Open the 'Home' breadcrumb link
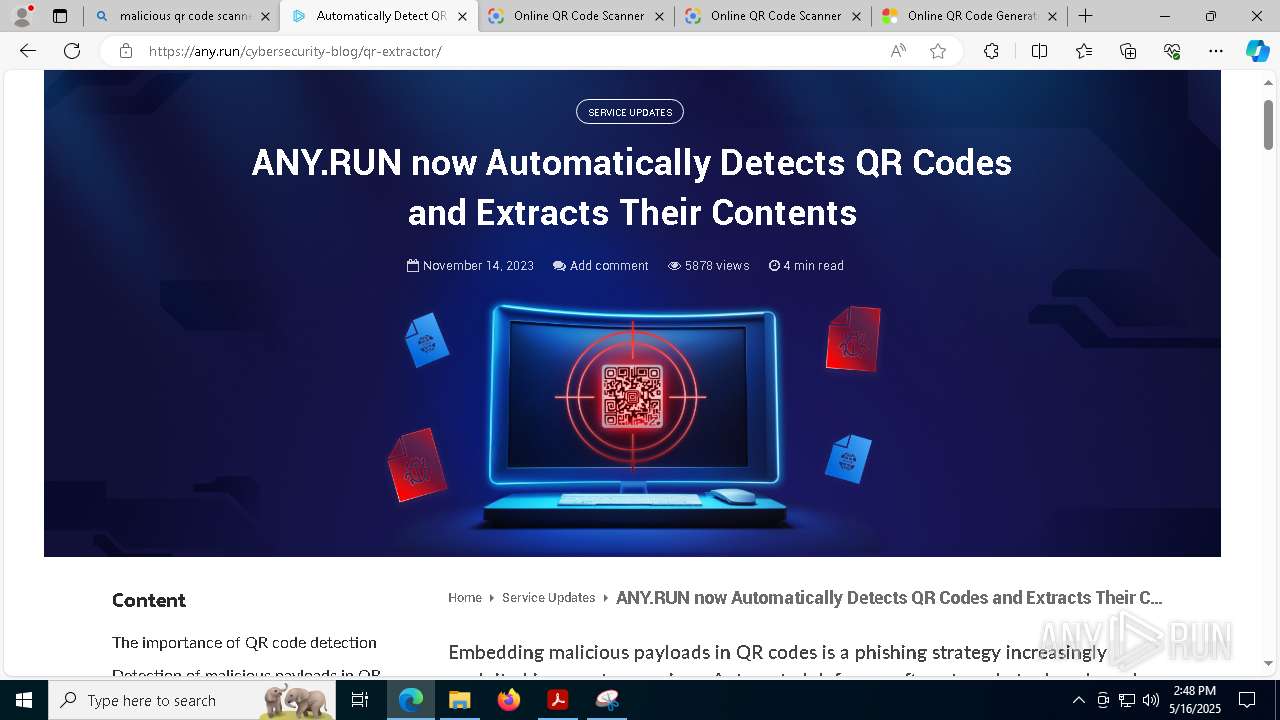Screen dimensions: 1280x720 [465, 598]
